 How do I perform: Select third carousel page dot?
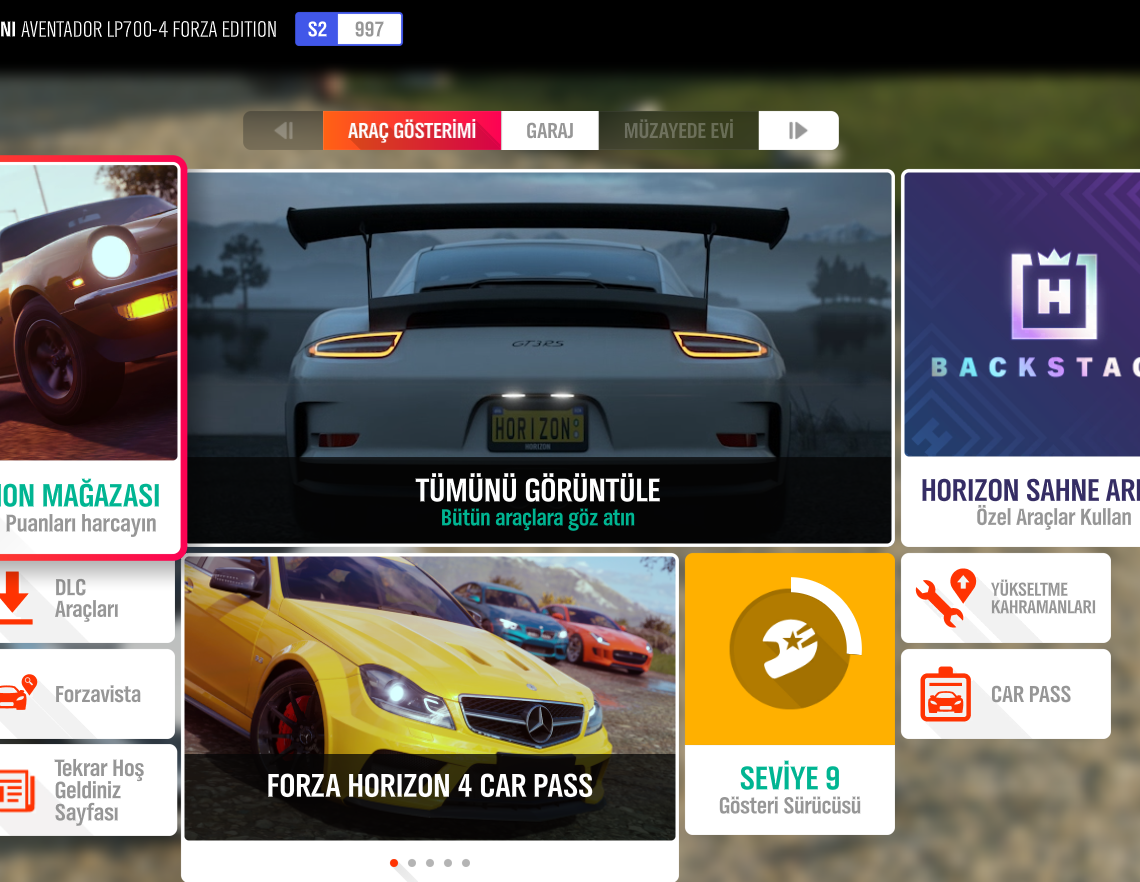point(430,863)
